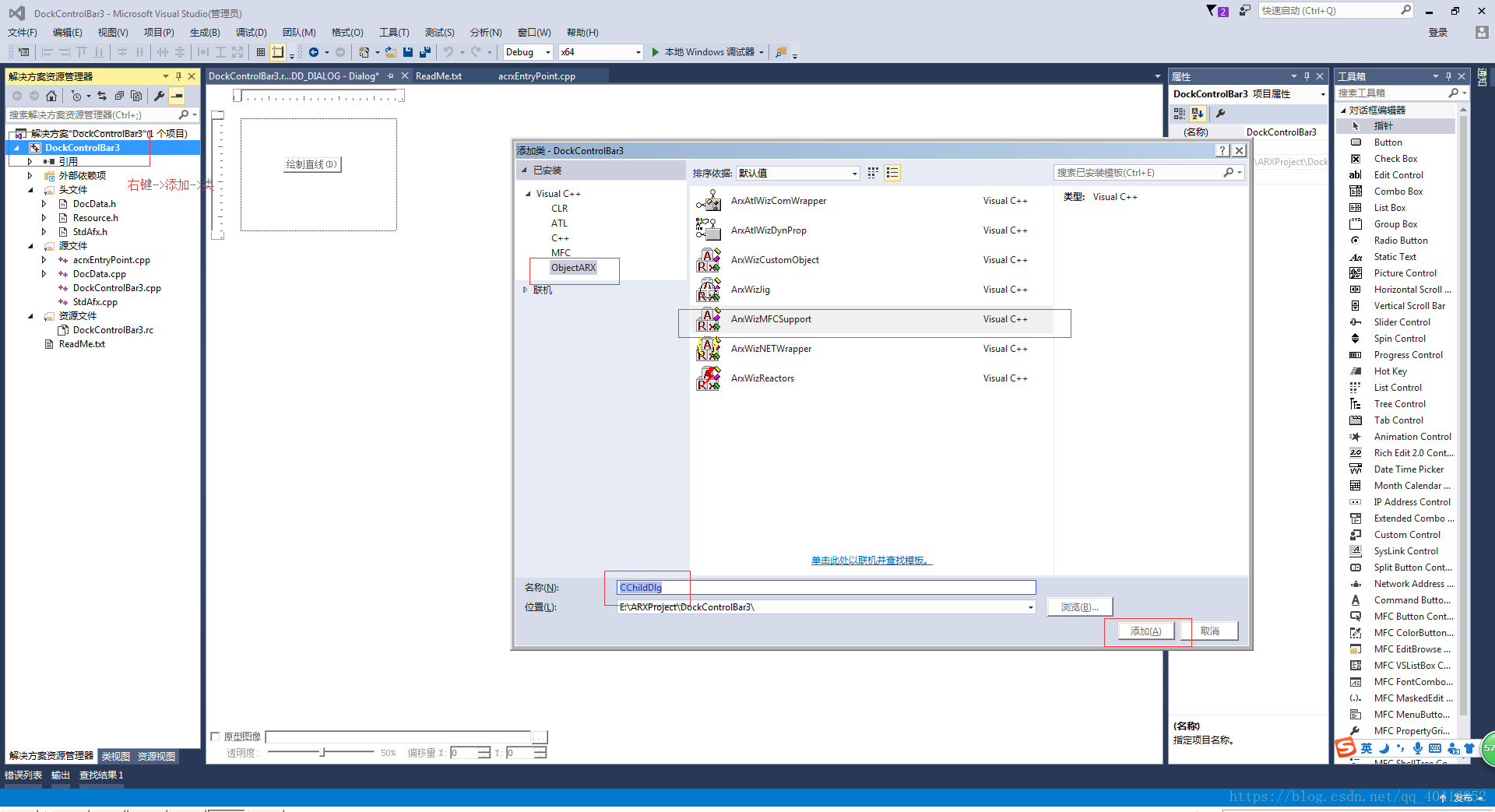1495x812 pixels.
Task: Click the Draw Line dialog button
Action: point(311,164)
